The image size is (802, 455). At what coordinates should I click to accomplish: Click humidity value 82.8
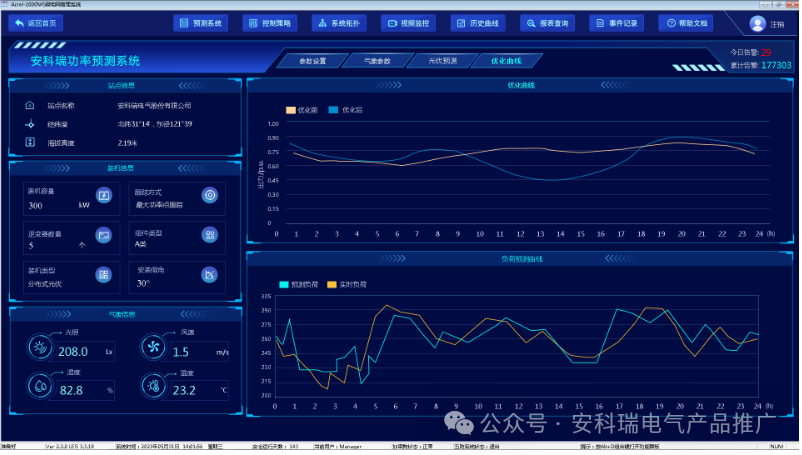tap(71, 391)
